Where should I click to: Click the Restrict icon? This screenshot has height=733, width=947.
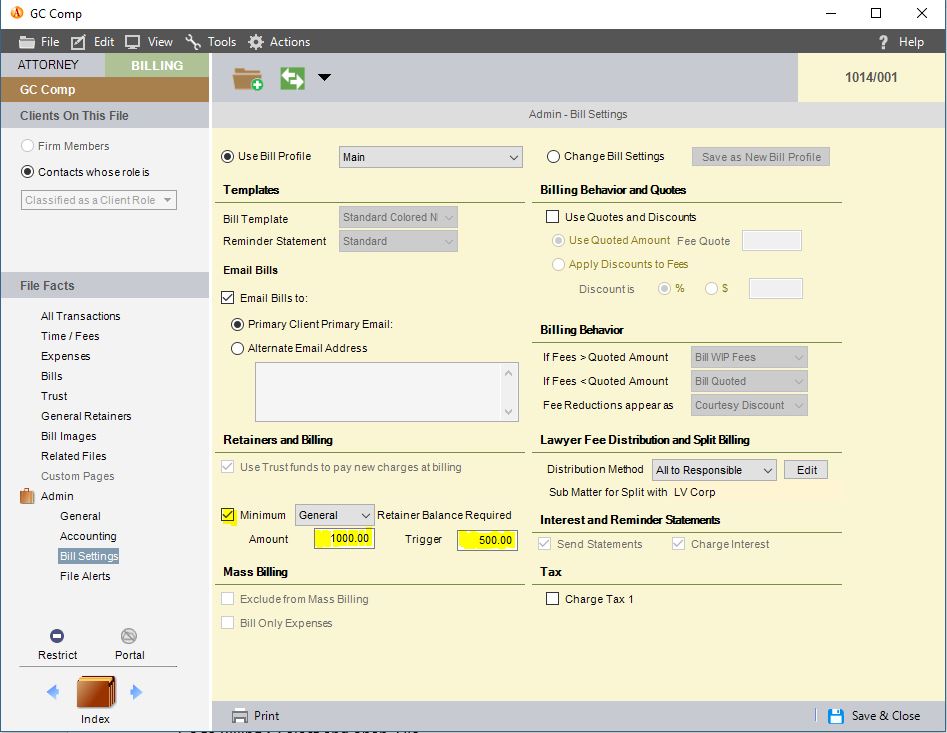57,636
